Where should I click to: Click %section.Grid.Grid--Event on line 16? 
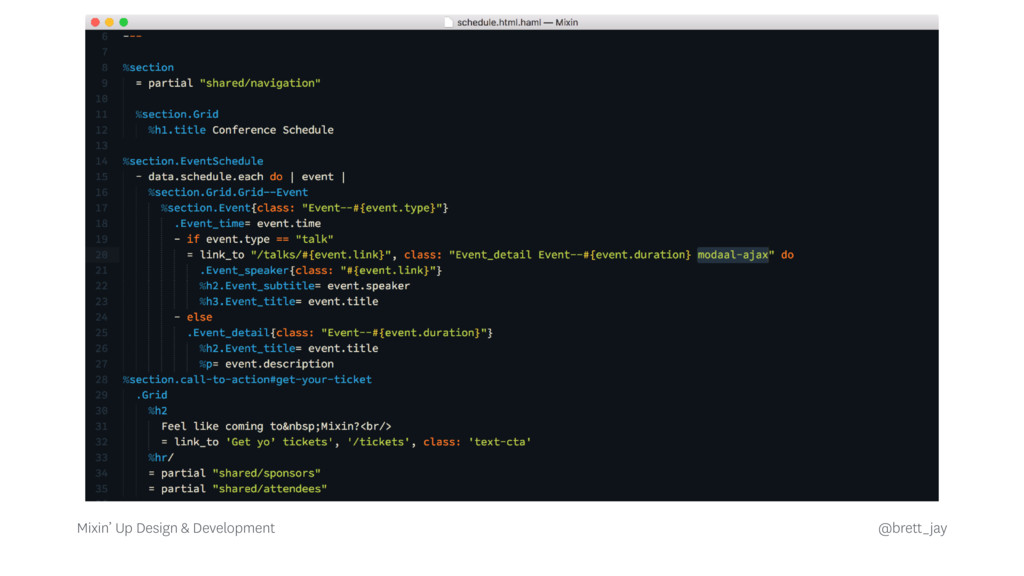(228, 193)
